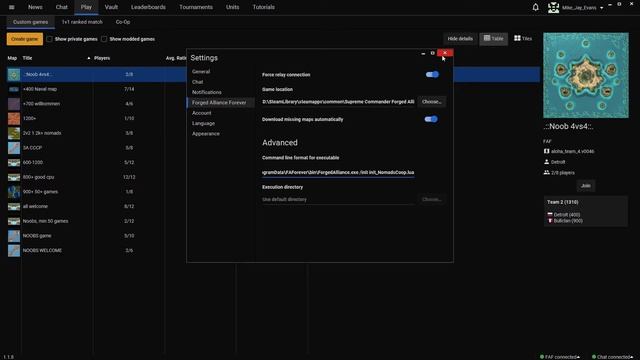Click map thumbnail of all welcome
Screen dimensions: 640x360
click(x=14, y=206)
